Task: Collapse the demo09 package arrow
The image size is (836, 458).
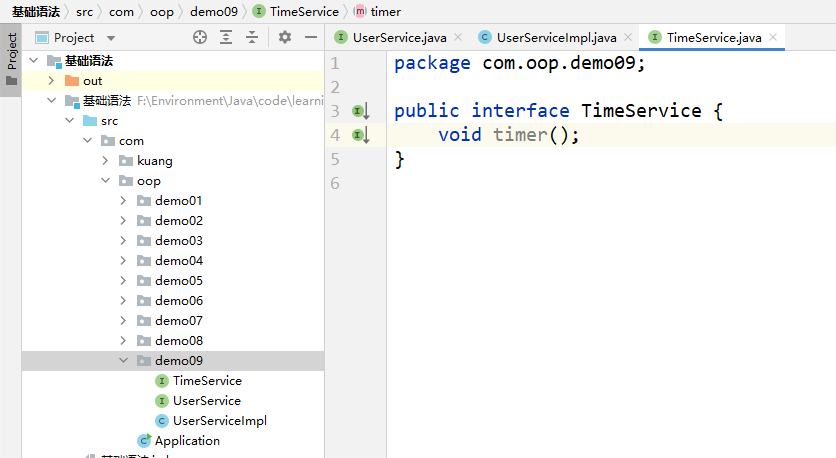Action: (123, 360)
